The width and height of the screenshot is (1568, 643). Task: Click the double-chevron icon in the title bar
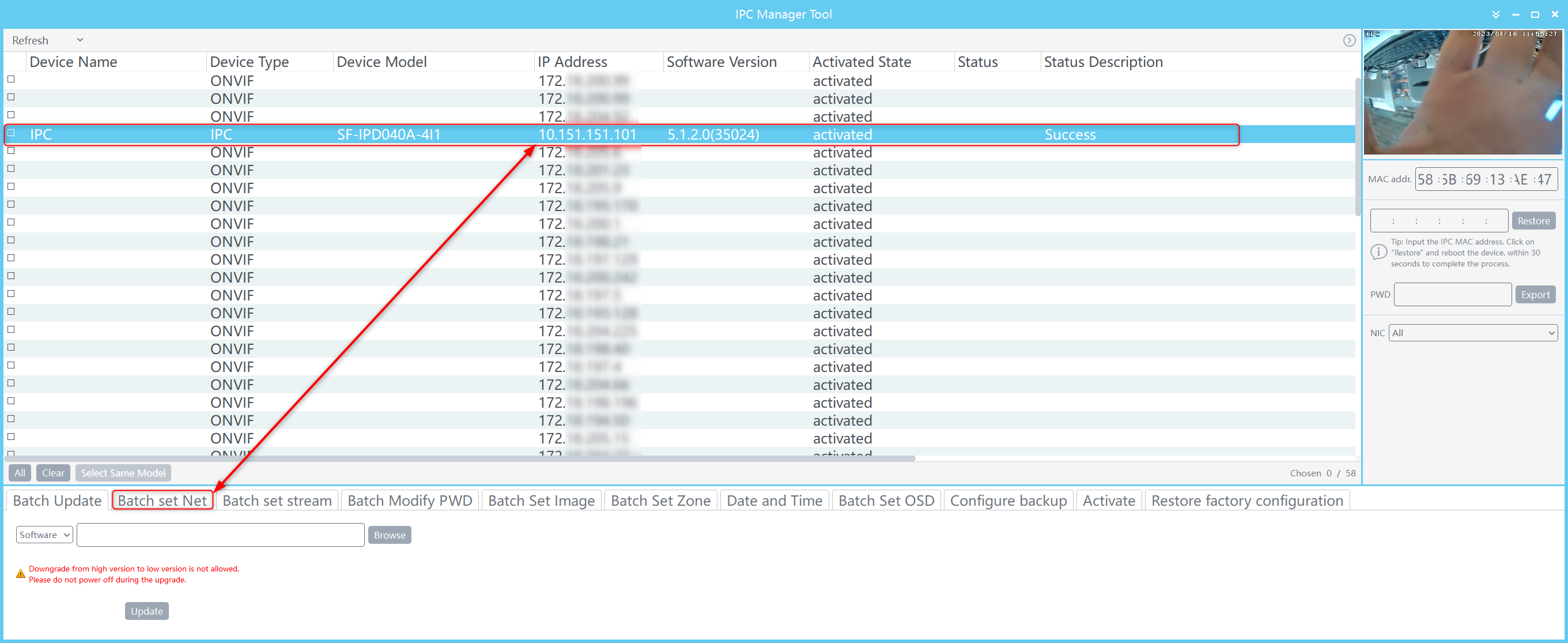click(1495, 14)
